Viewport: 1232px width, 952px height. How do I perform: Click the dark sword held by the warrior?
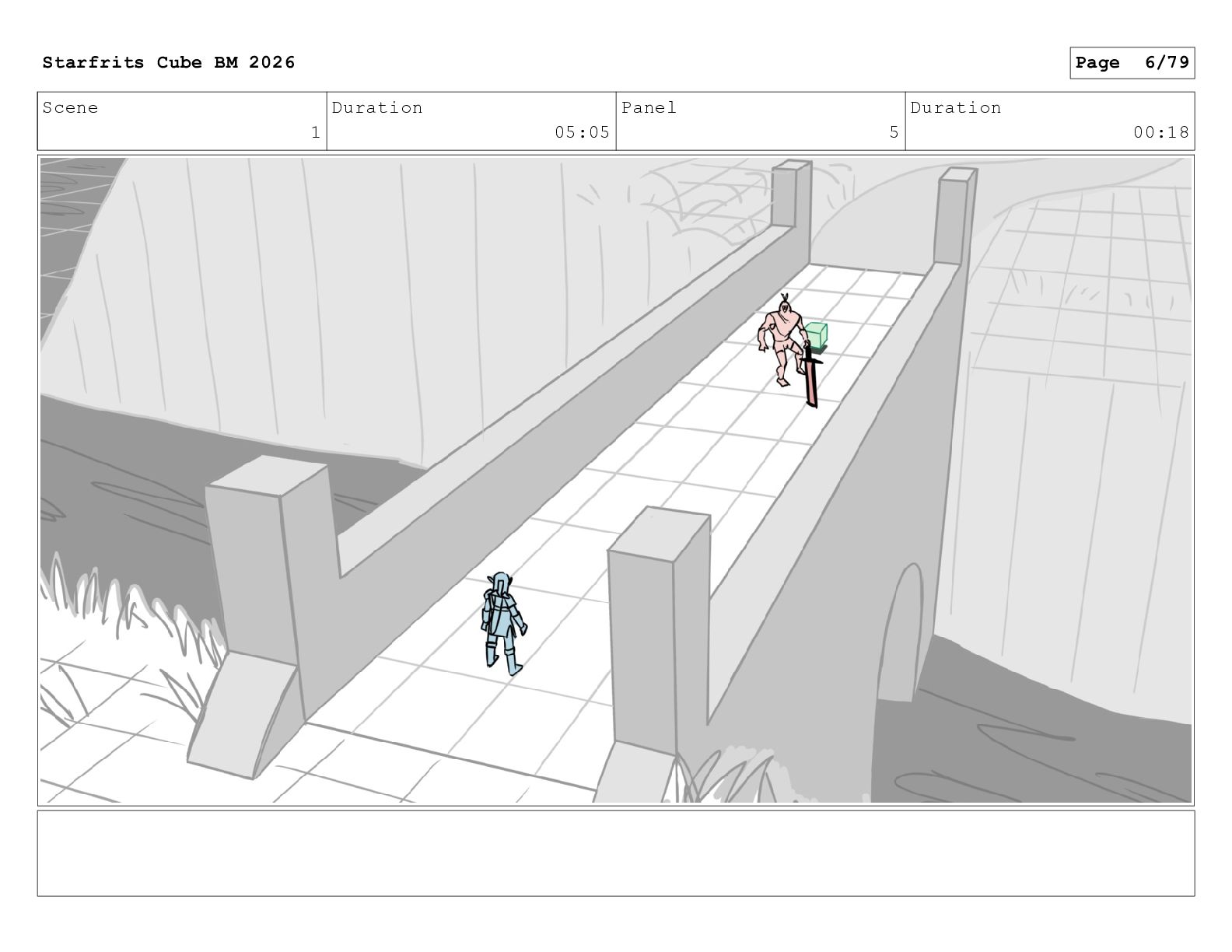pyautogui.click(x=810, y=376)
